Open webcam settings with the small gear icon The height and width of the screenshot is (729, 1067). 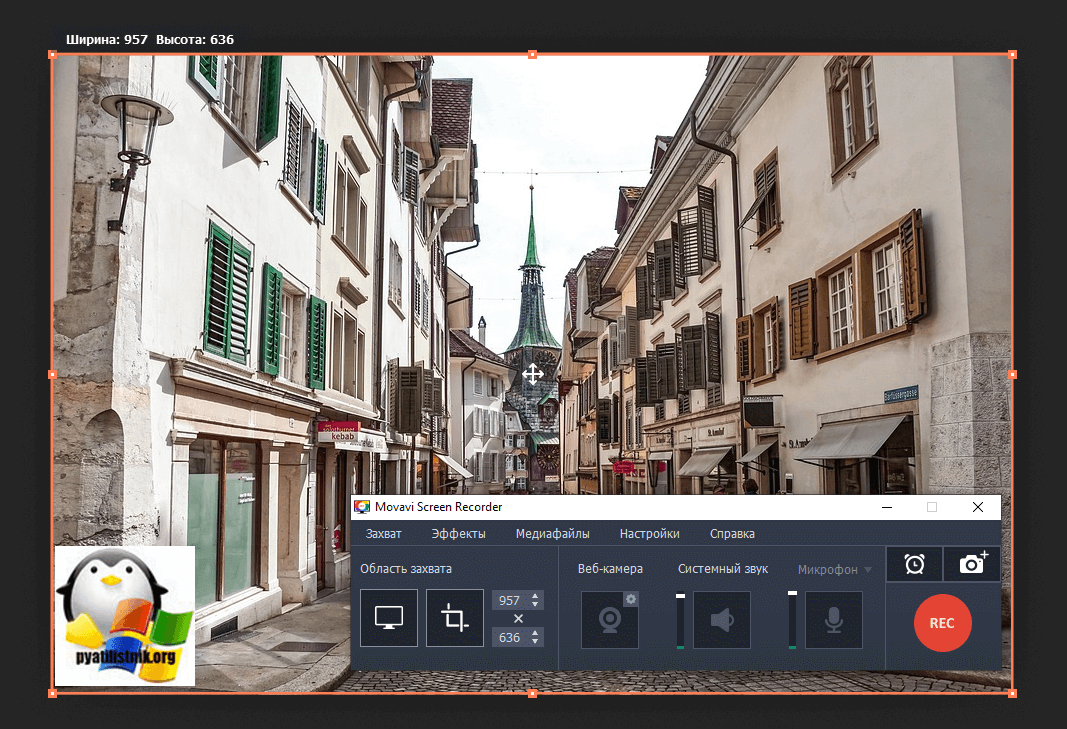[631, 599]
